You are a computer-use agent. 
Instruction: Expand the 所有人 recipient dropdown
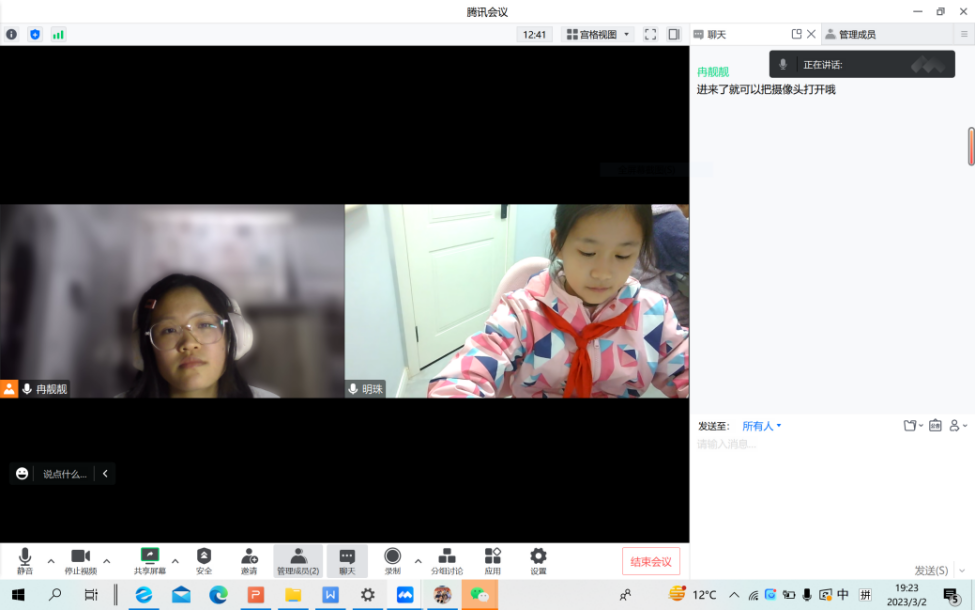coord(761,426)
